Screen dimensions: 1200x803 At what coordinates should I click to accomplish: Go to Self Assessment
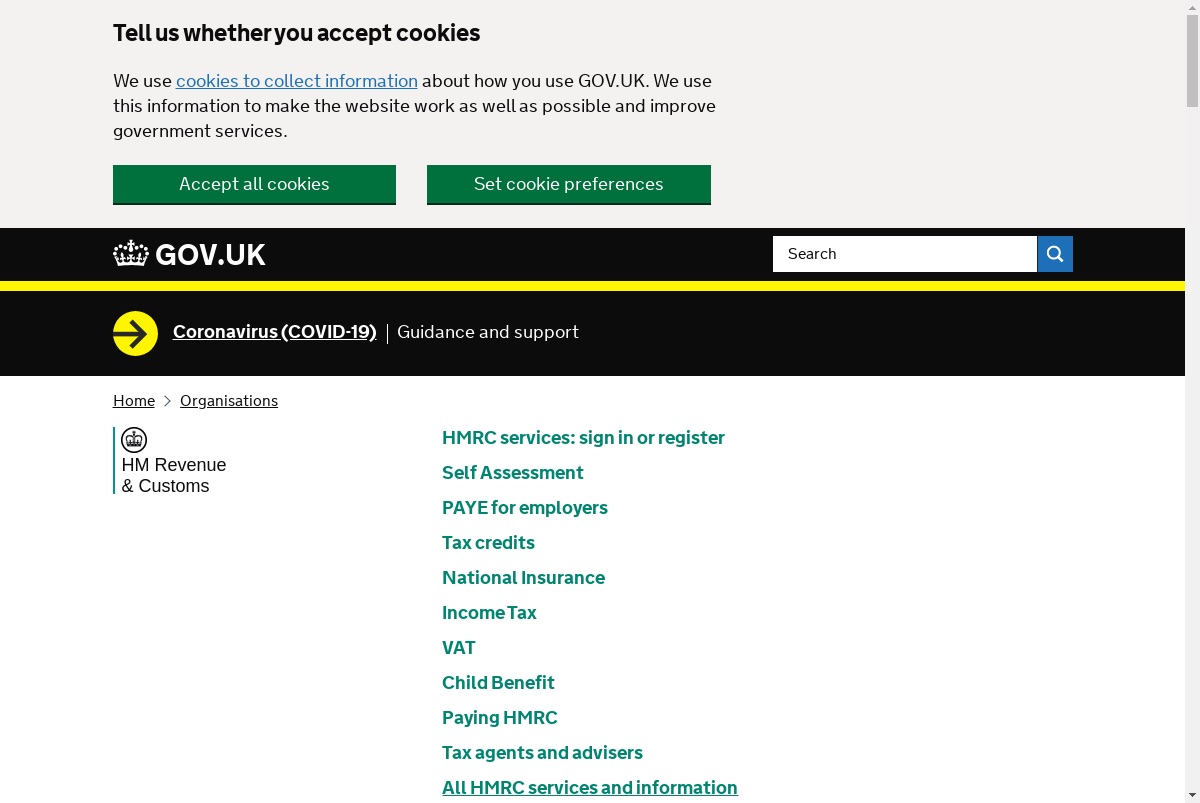point(513,473)
